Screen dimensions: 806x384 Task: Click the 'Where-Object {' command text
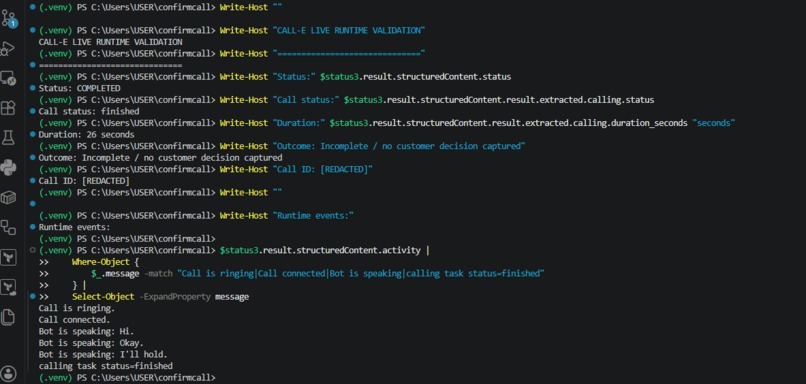pyautogui.click(x=105, y=262)
